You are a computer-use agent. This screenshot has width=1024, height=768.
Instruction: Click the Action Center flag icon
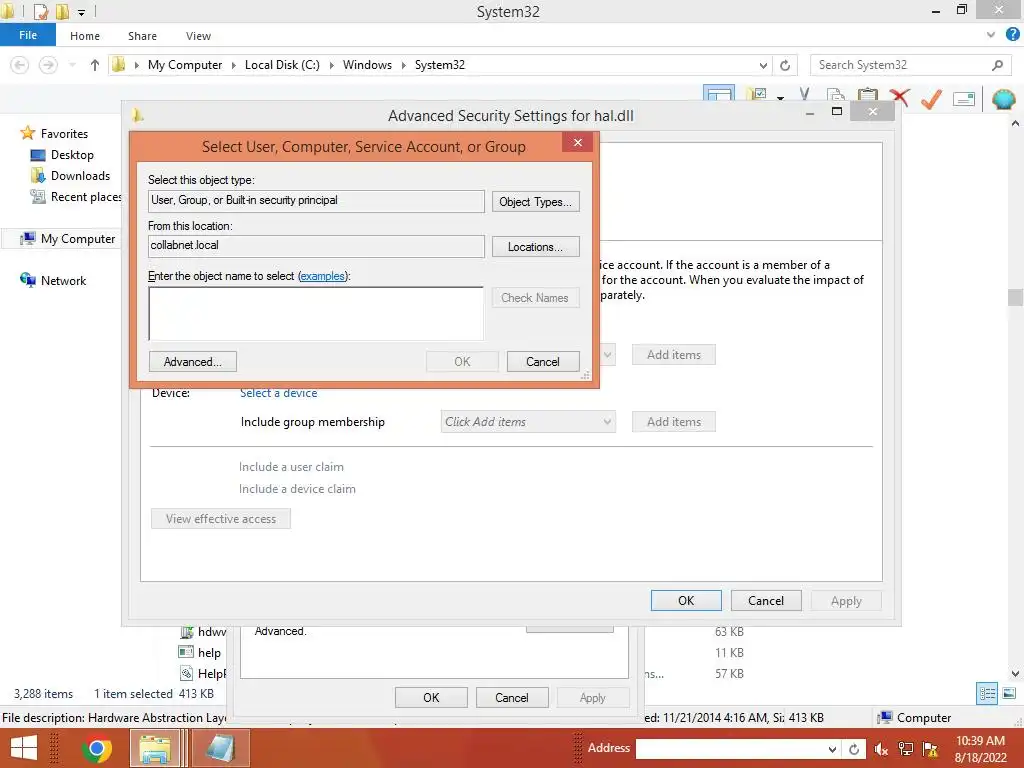click(x=930, y=749)
